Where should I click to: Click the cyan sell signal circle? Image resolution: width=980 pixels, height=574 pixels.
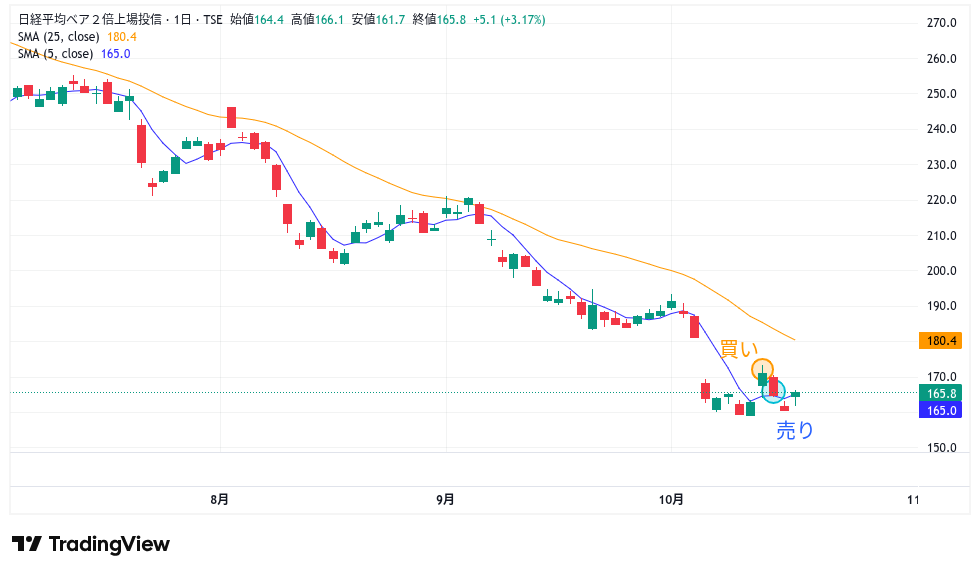774,392
